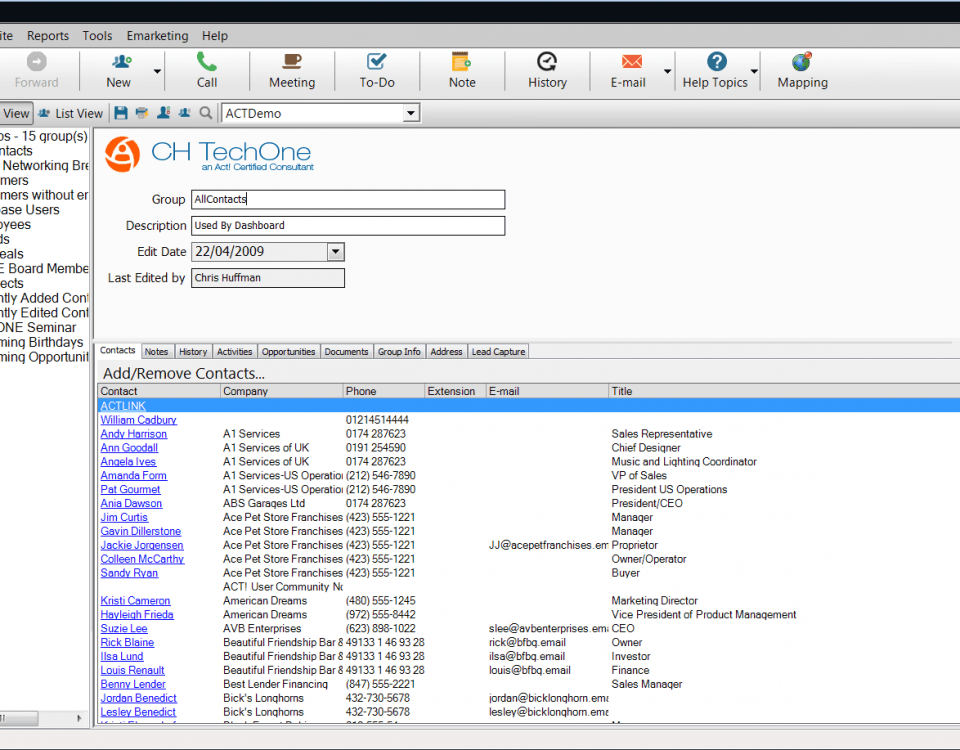Screen dimensions: 960x750
Task: Switch to the Opportunities tab
Action: pyautogui.click(x=288, y=351)
